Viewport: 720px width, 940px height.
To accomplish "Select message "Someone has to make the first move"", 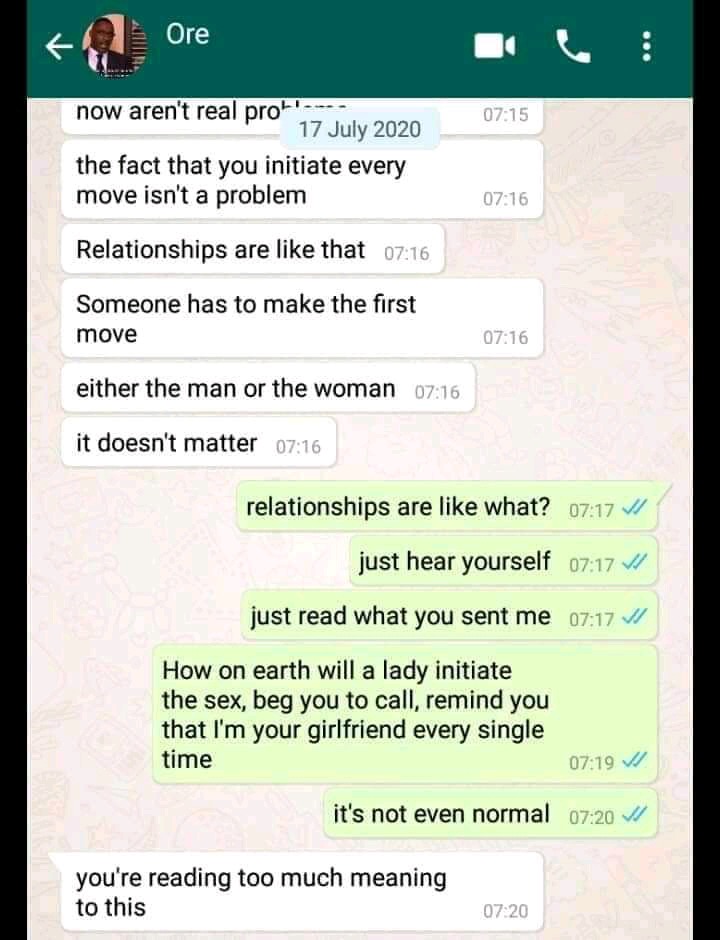I will pyautogui.click(x=302, y=319).
